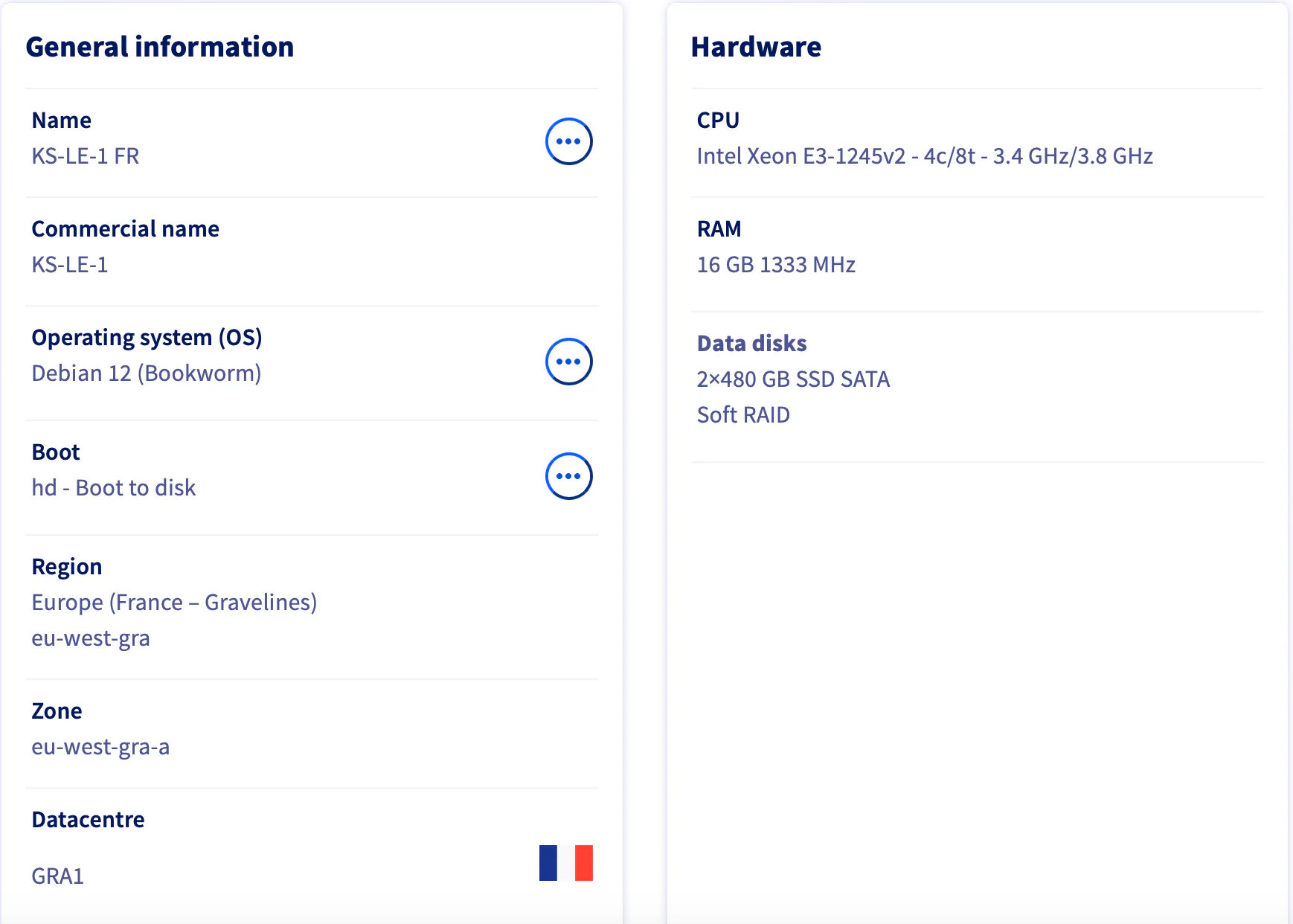The image size is (1293, 924).
Task: Click the General information heading
Action: click(160, 47)
